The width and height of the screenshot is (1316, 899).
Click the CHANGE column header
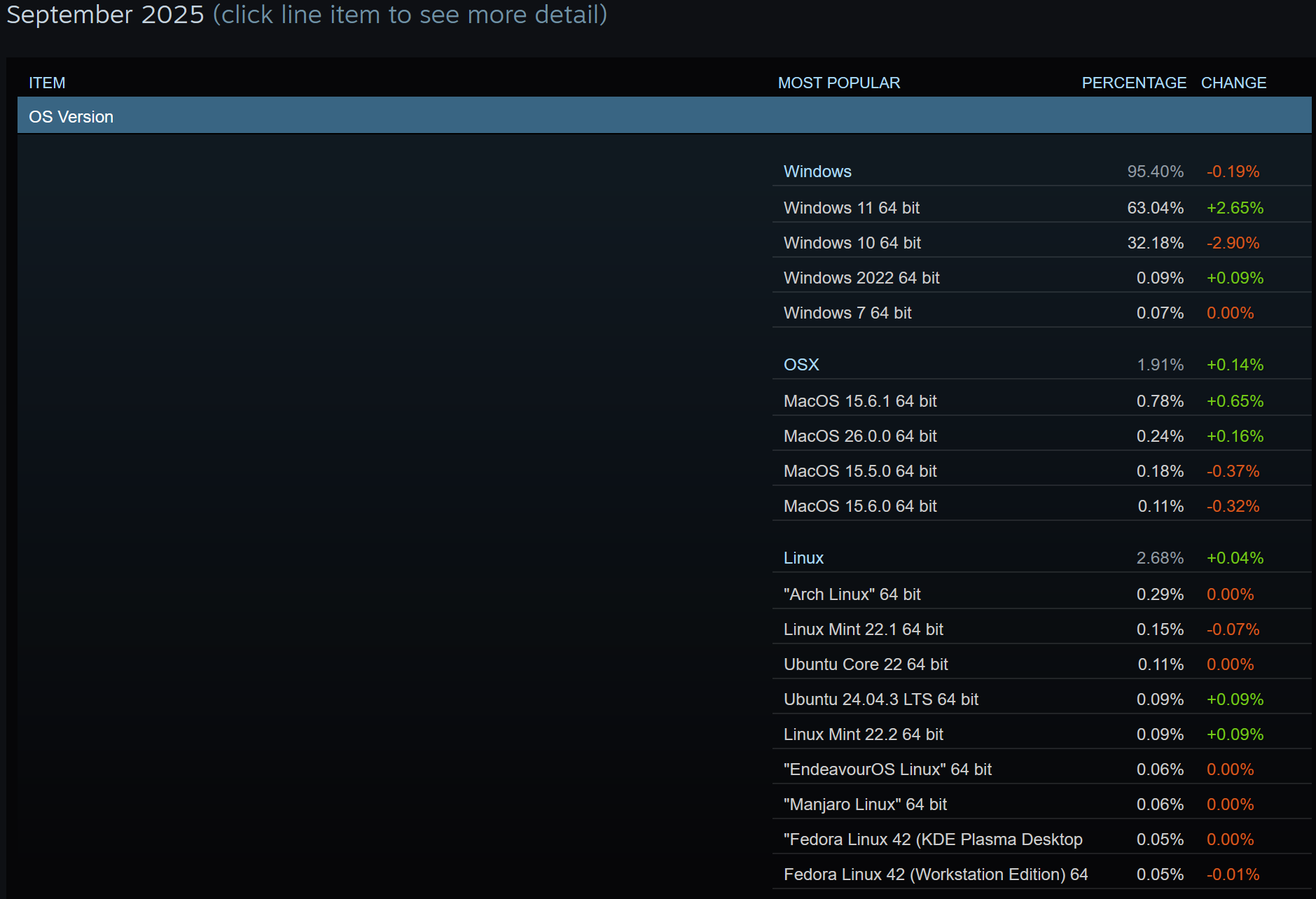pyautogui.click(x=1233, y=83)
